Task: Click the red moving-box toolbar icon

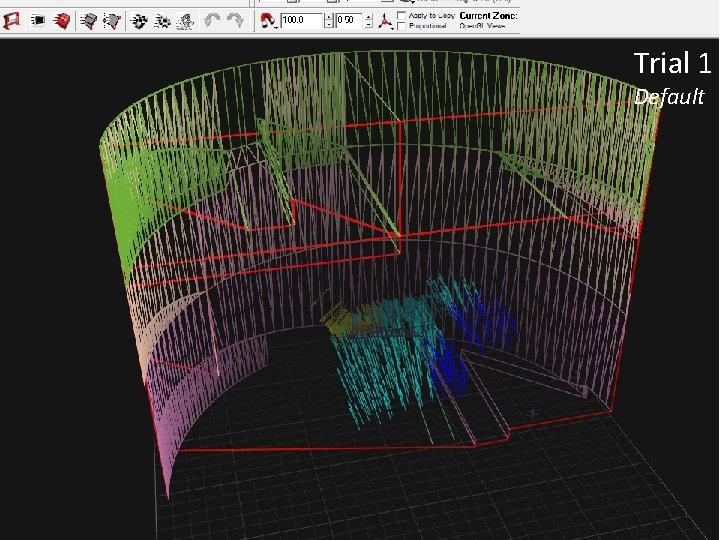Action: coord(62,21)
